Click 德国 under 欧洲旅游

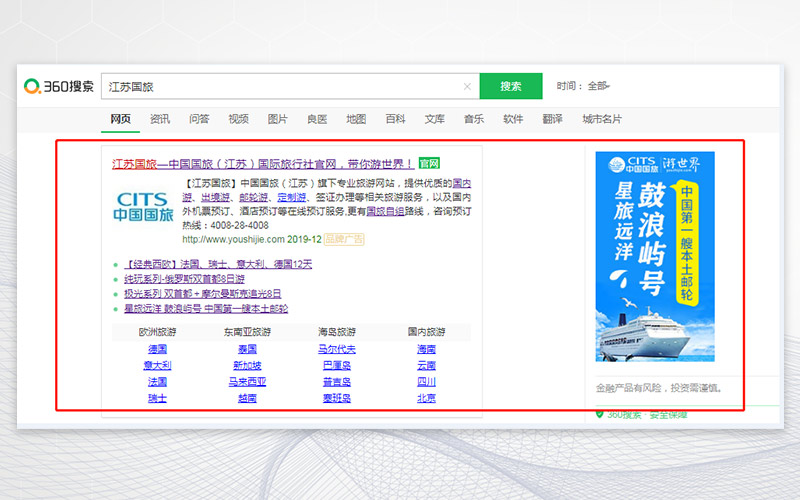pos(157,349)
